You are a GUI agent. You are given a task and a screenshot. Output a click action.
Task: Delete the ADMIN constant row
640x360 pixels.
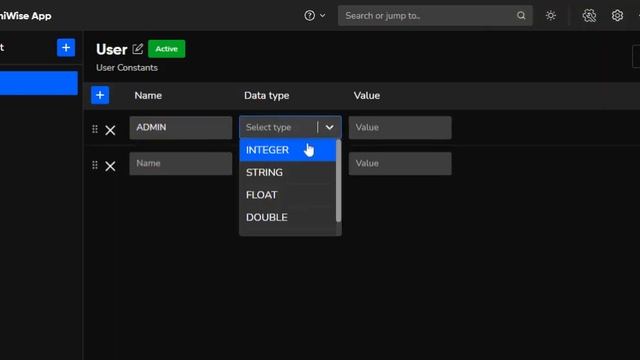coord(110,130)
